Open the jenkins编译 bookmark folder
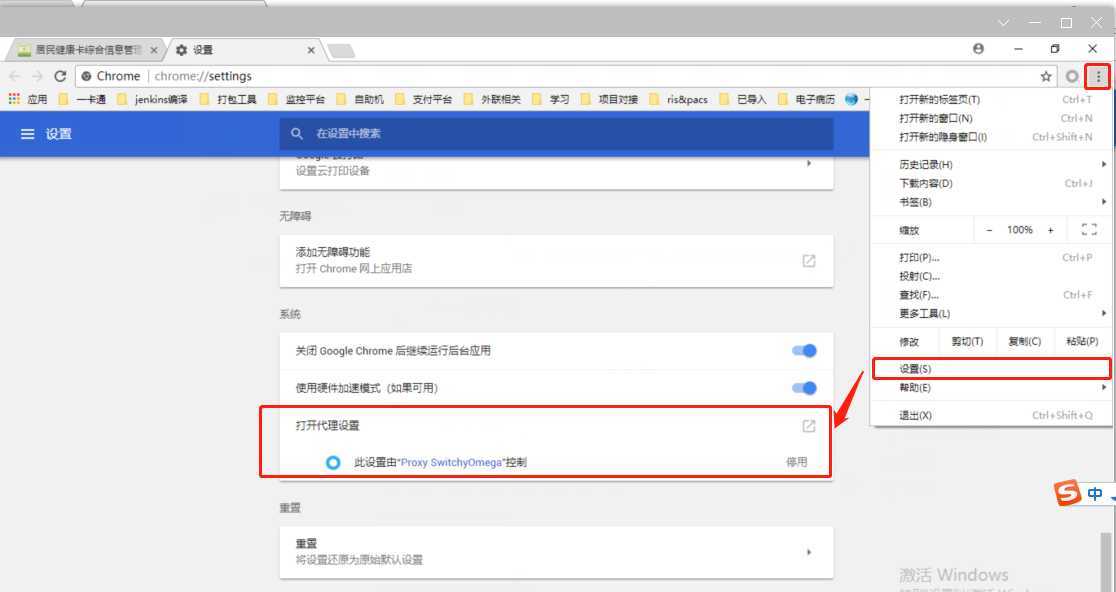This screenshot has height=592, width=1116. (x=152, y=99)
